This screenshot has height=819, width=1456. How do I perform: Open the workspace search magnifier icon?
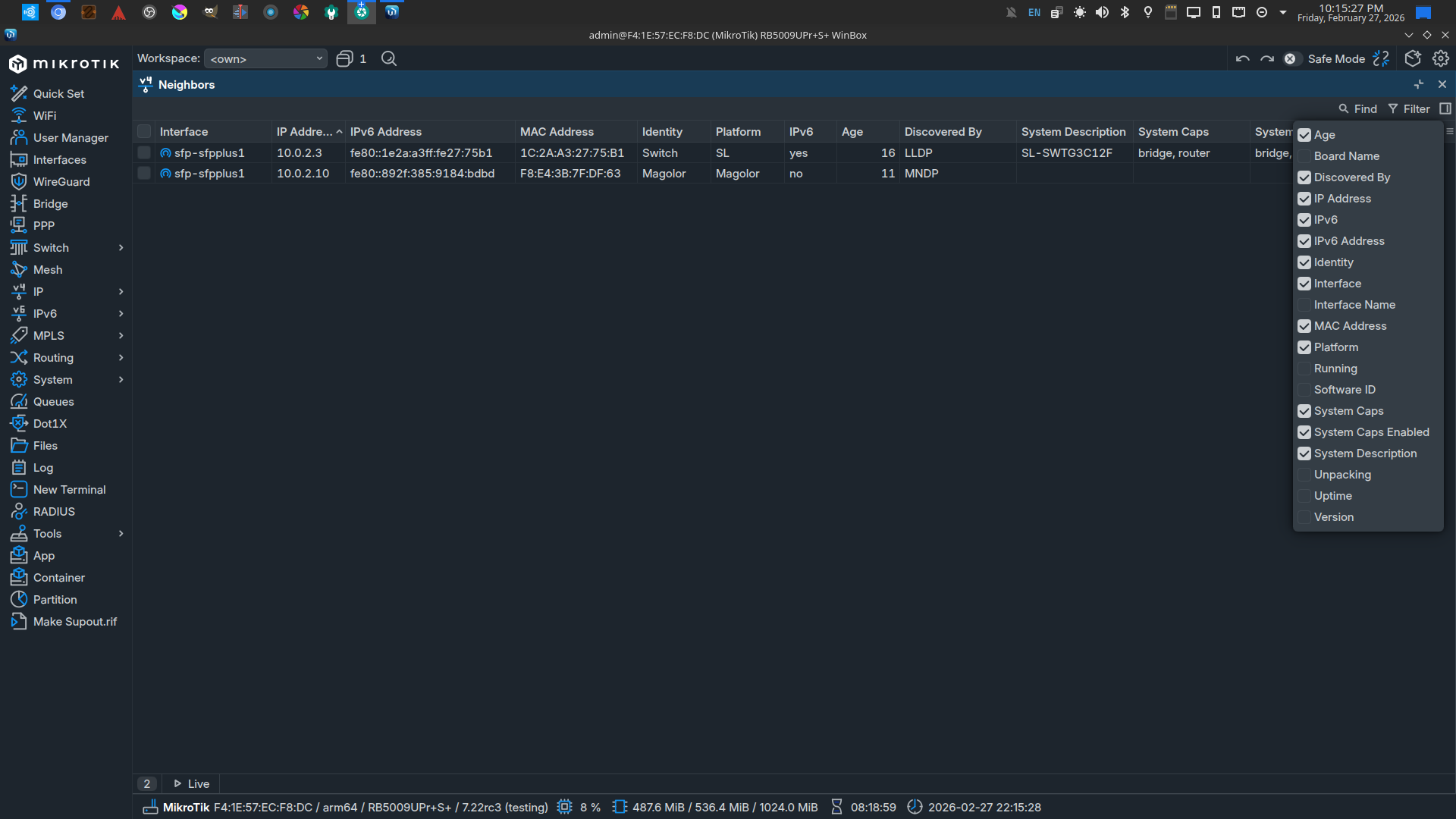click(x=389, y=59)
